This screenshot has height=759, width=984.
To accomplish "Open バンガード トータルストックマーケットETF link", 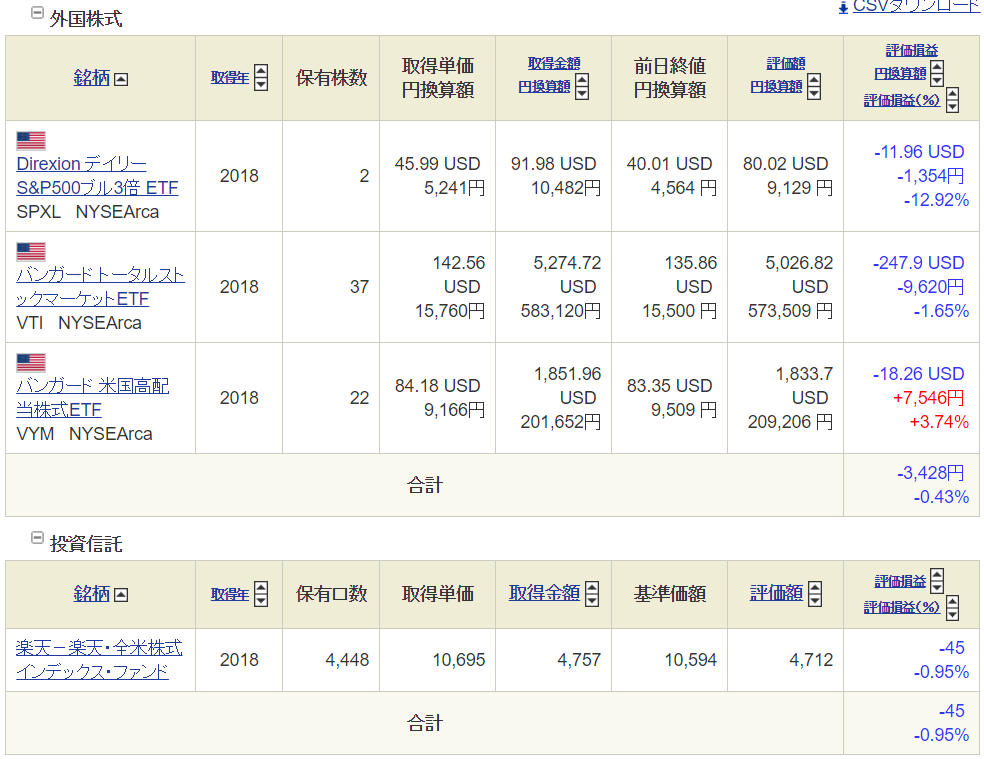I will pos(100,287).
